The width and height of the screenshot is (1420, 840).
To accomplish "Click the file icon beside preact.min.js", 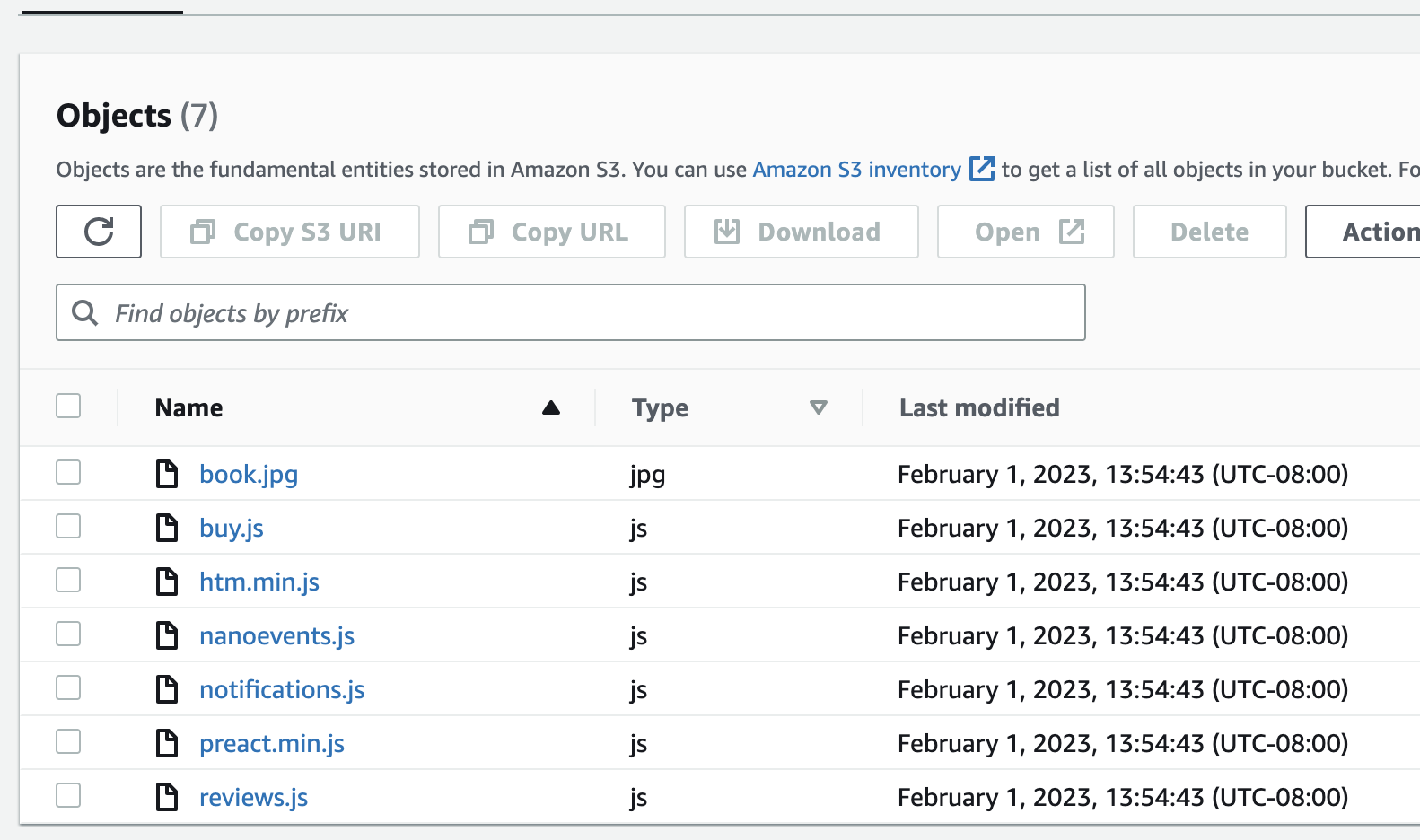I will (x=167, y=743).
